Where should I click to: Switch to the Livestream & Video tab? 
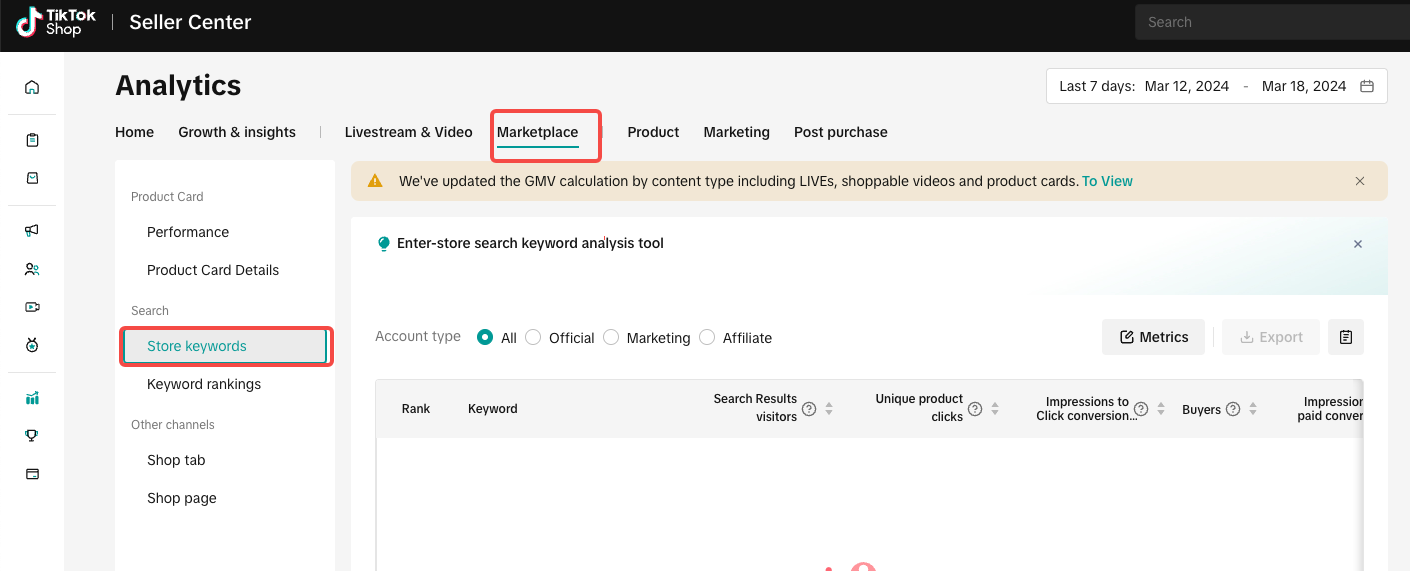click(x=408, y=132)
